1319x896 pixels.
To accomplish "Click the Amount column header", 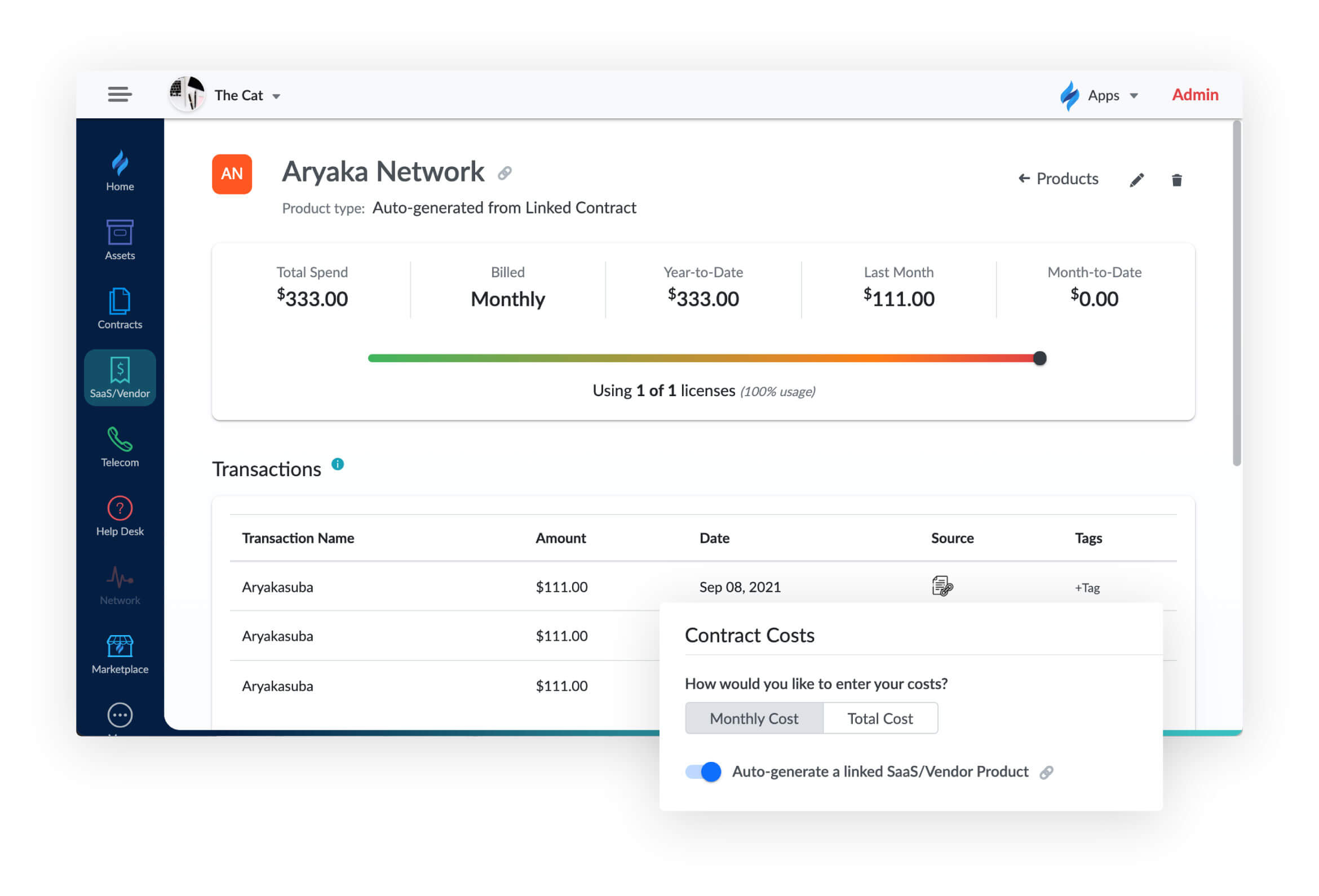I will [x=561, y=538].
